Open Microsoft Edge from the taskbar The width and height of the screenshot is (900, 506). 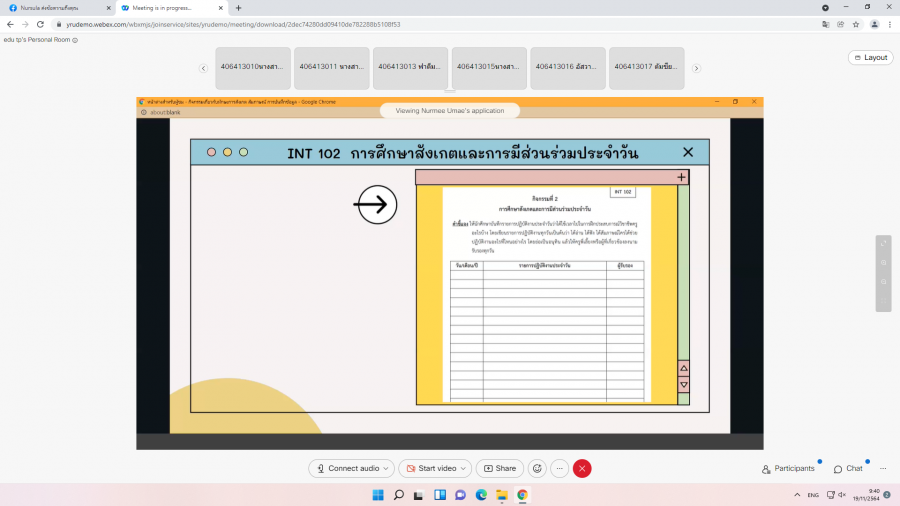pos(481,495)
